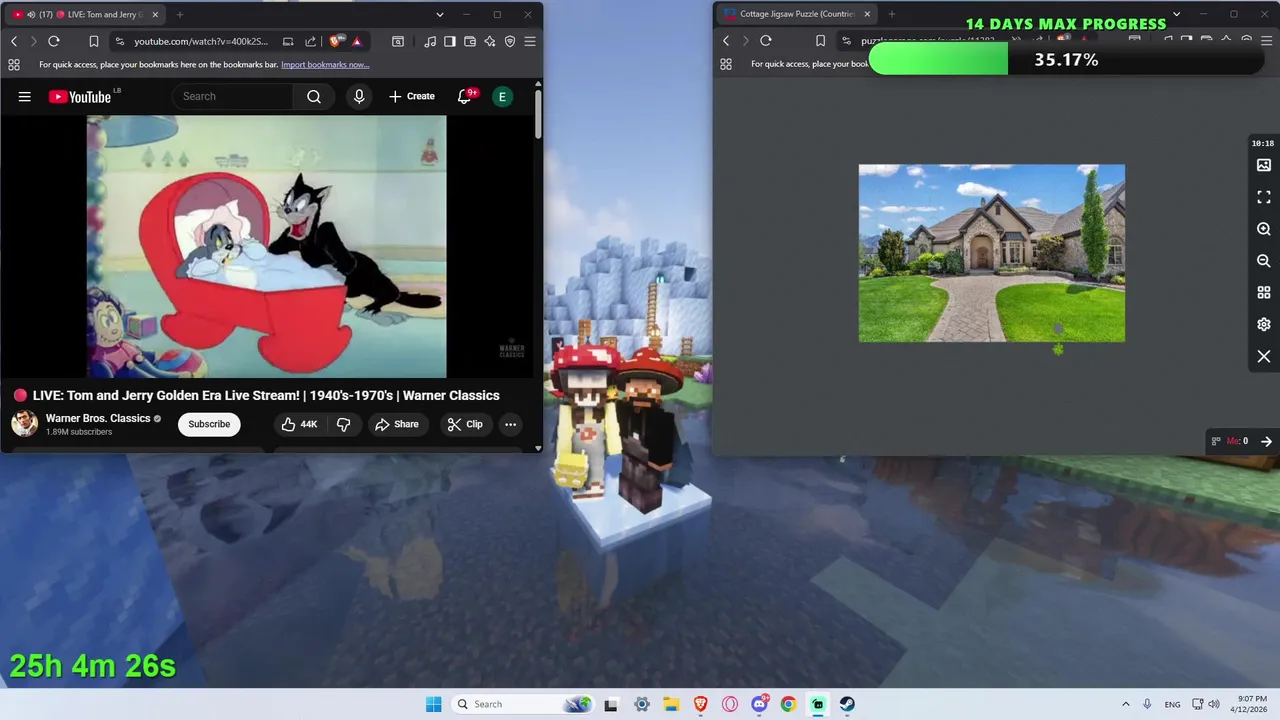
Task: Click the cottage puzzle image
Action: click(992, 253)
